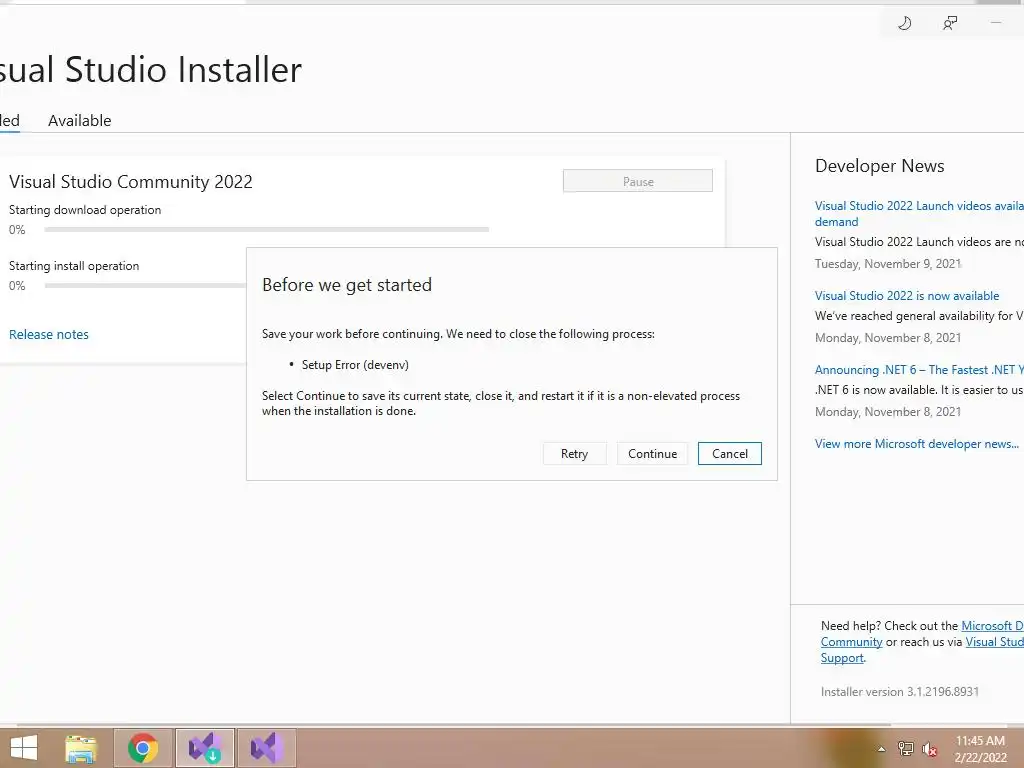Click Visual Studio Community 2022 title
Screen dimensions: 1024x768
point(131,182)
